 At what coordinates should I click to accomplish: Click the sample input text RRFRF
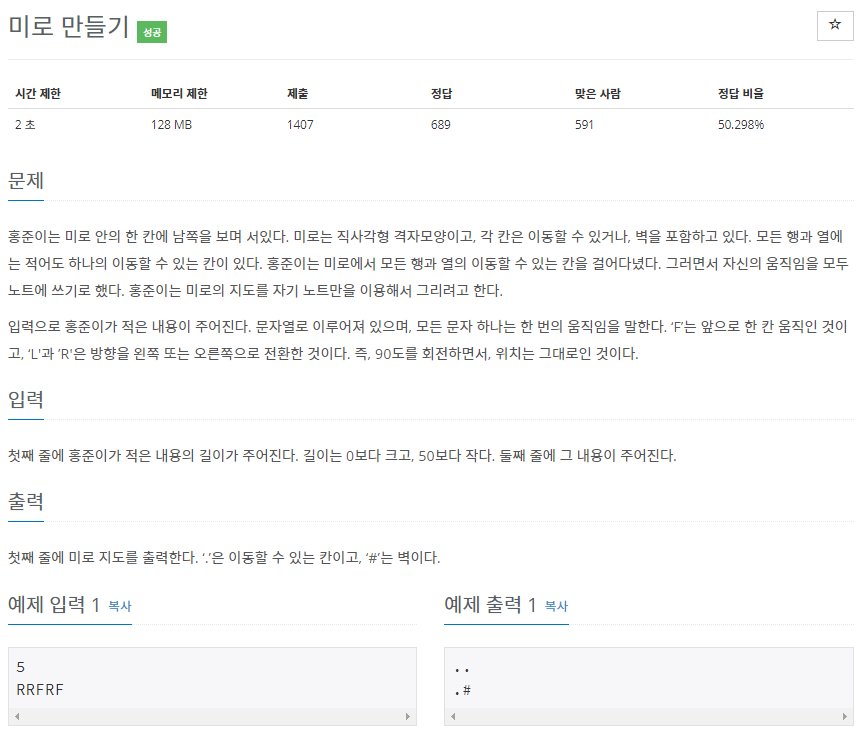click(40, 690)
